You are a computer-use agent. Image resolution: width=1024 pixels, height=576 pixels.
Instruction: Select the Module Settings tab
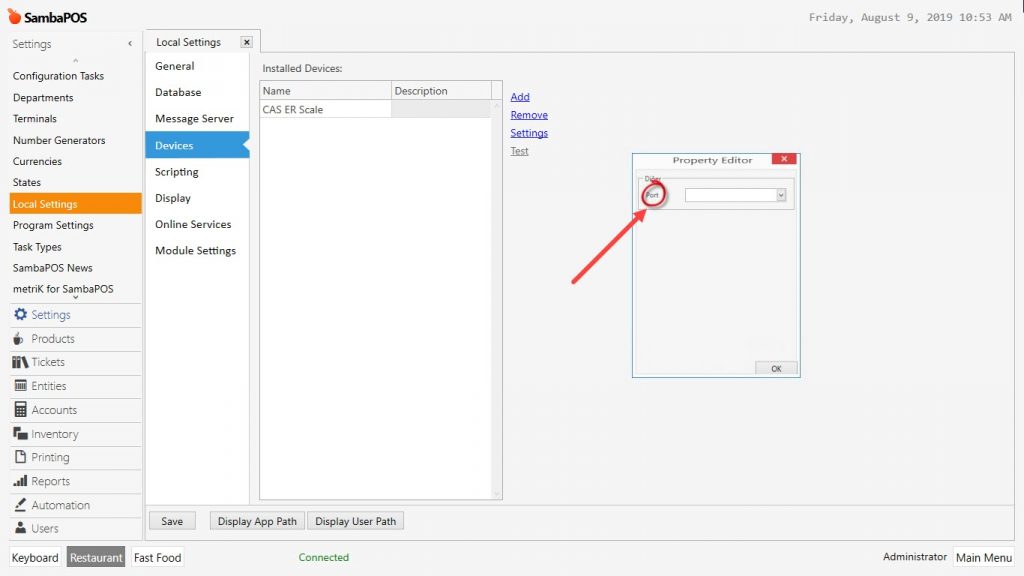pos(197,250)
